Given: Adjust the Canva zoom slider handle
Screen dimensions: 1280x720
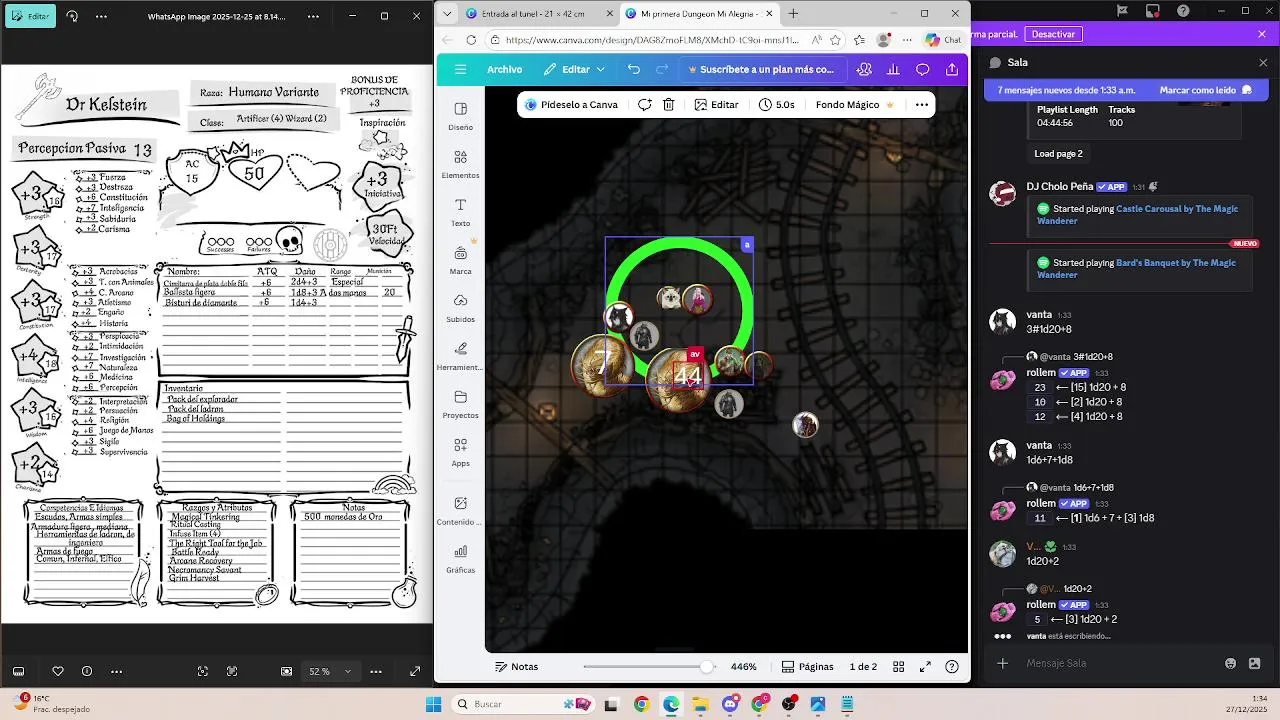Looking at the screenshot, I should [707, 667].
